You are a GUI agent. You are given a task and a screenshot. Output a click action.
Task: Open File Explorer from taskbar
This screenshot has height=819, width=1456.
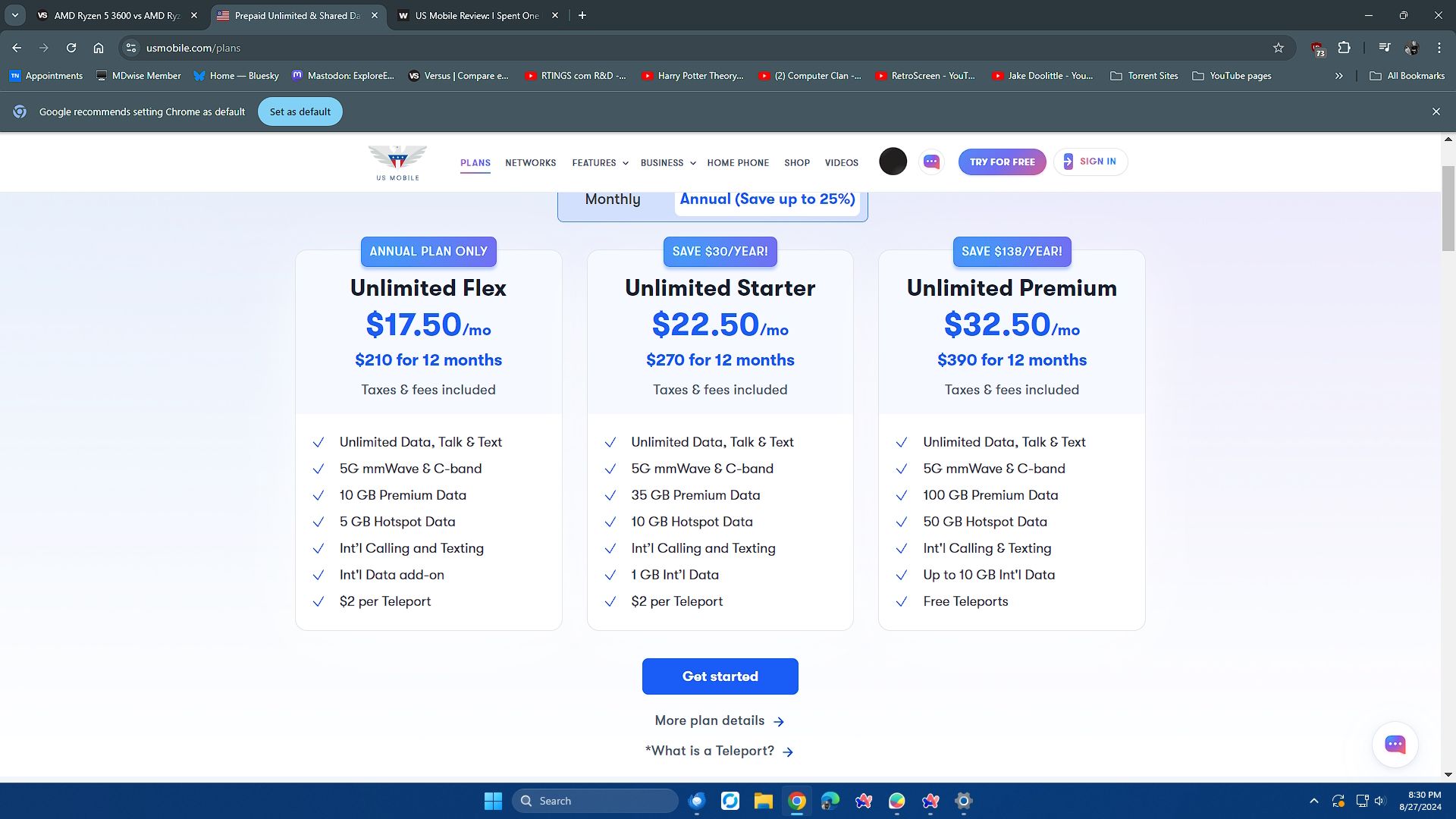(x=763, y=801)
